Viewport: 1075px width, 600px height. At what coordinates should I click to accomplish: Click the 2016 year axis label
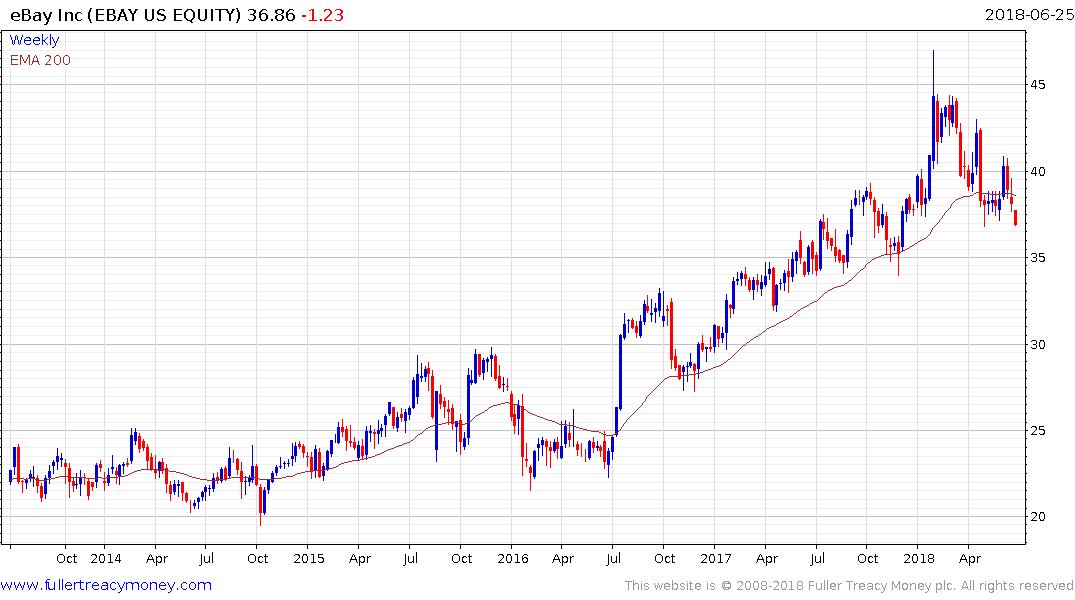pyautogui.click(x=513, y=558)
